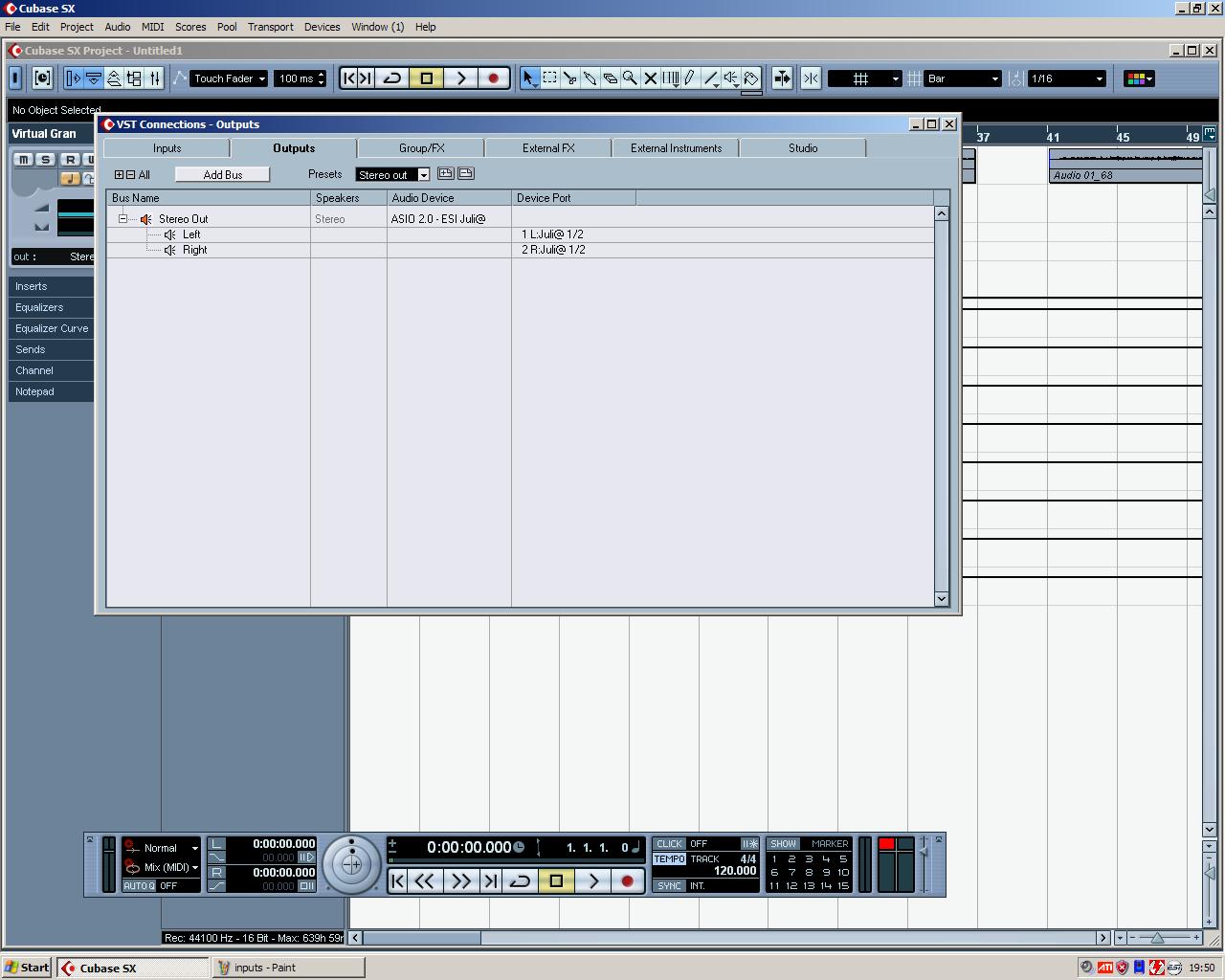Click Rewind in the Transport panel
Screen dimensions: 1225x980
coord(425,880)
